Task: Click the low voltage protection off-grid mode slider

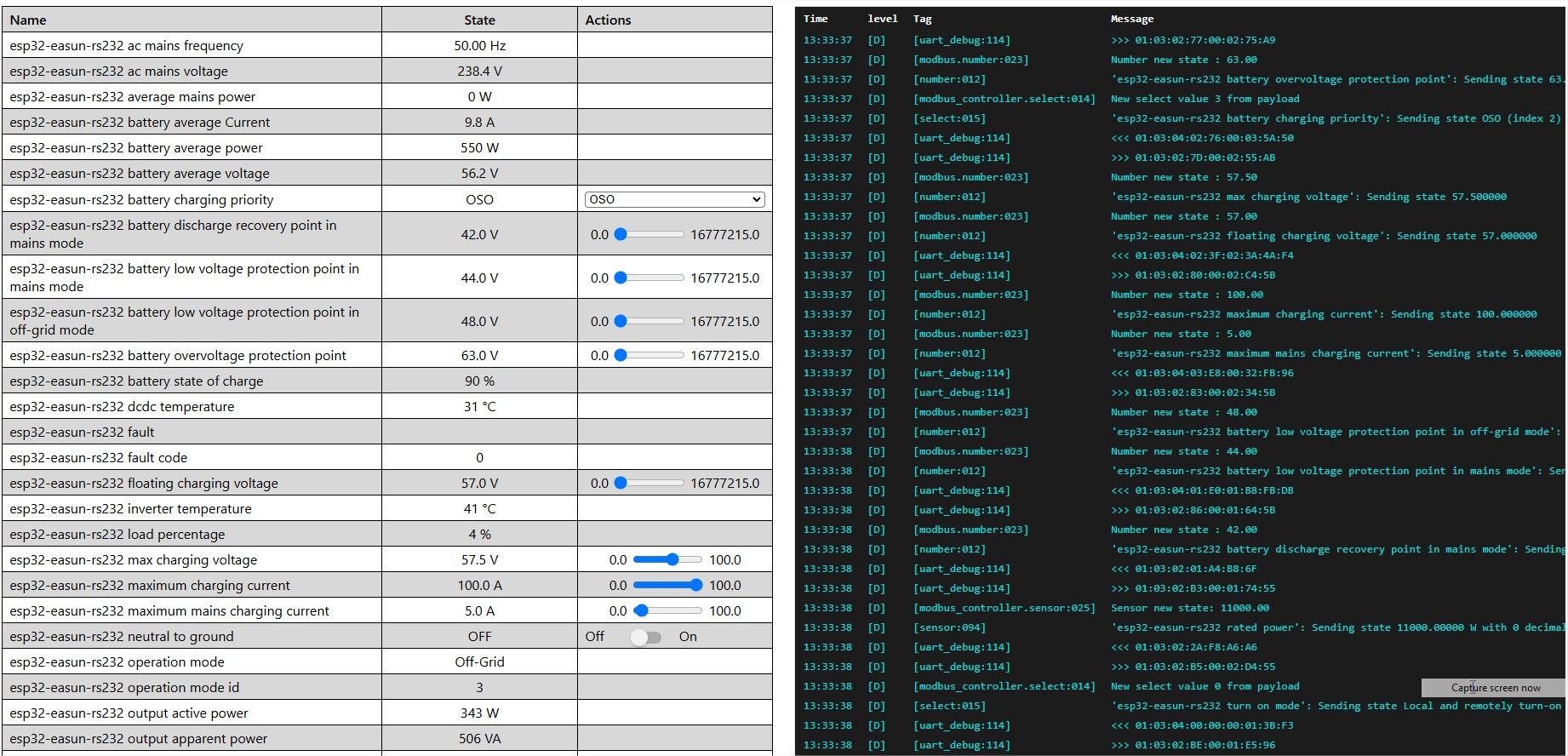Action: (650, 321)
